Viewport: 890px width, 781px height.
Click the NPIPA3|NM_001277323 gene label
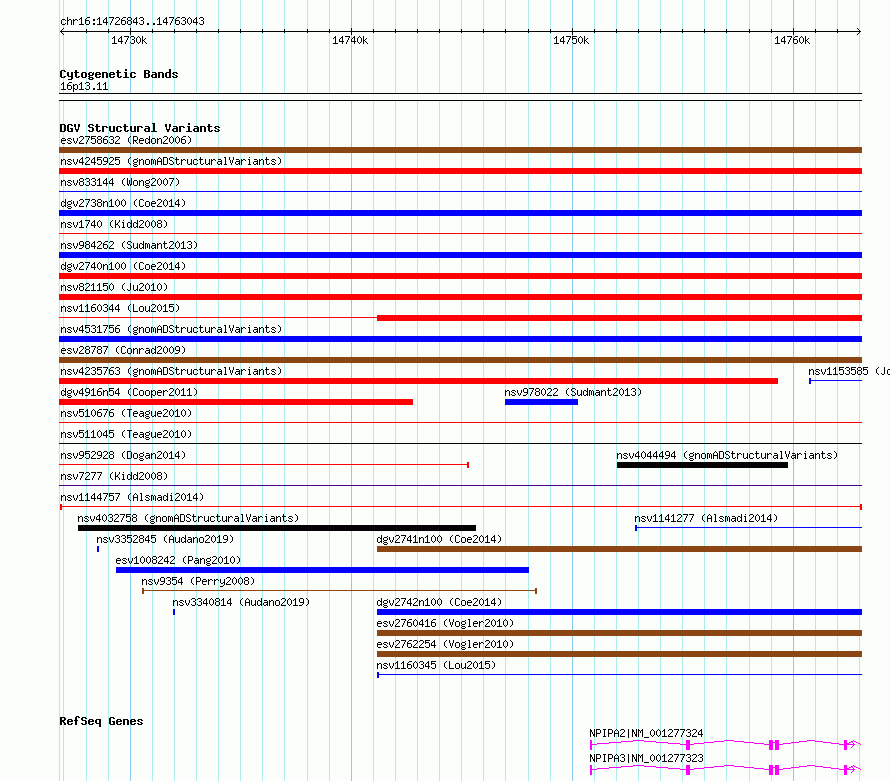click(x=646, y=758)
